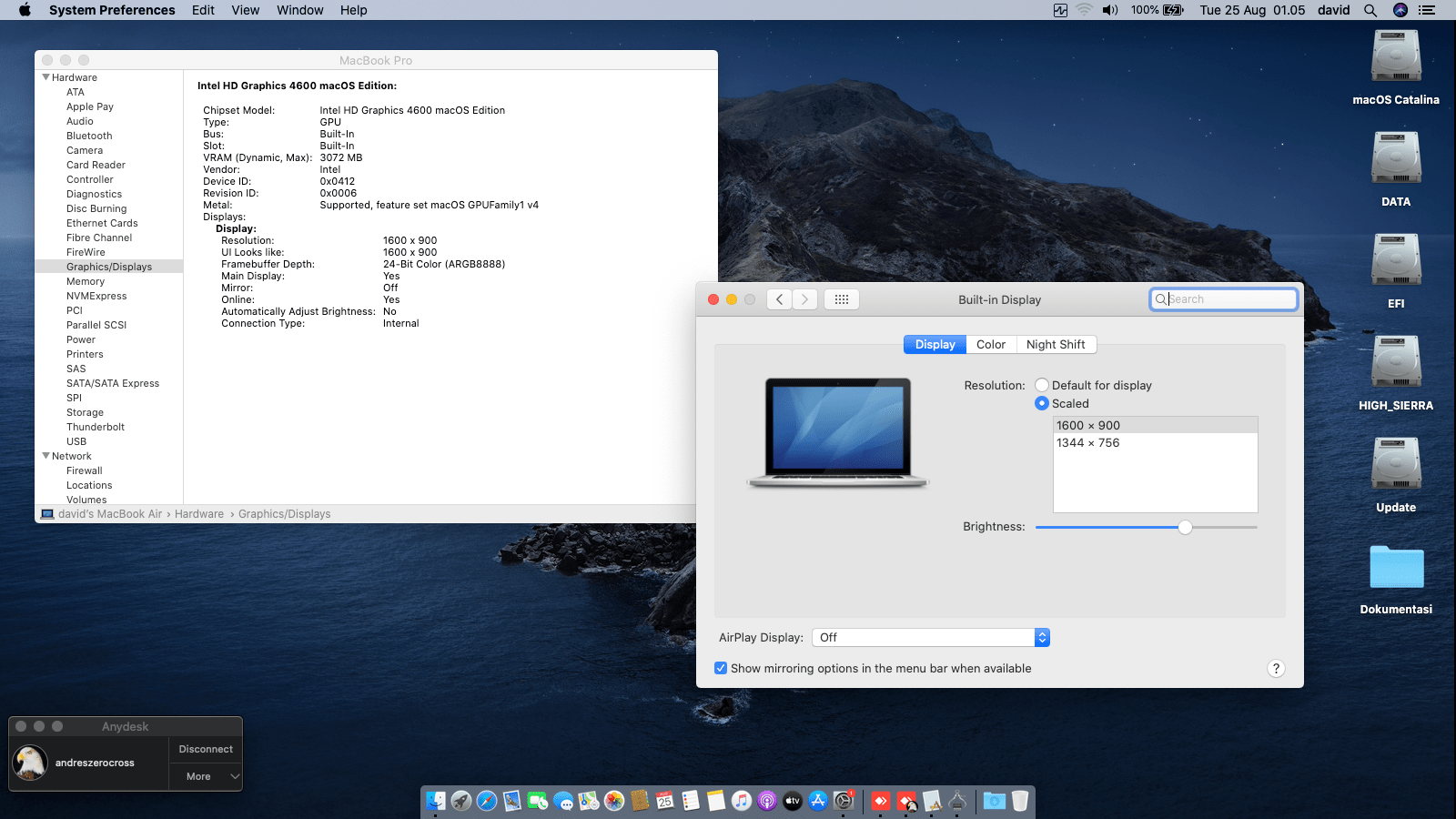Viewport: 1456px width, 819px height.
Task: Switch to the Color tab
Action: click(991, 345)
